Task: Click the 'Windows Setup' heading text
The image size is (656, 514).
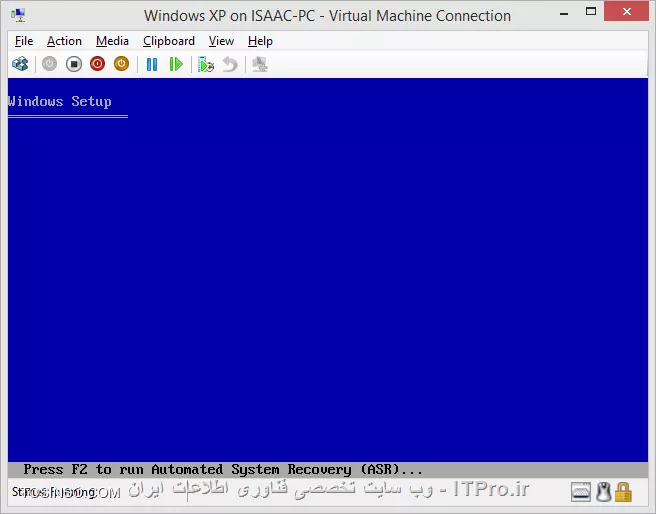Action: 59,102
